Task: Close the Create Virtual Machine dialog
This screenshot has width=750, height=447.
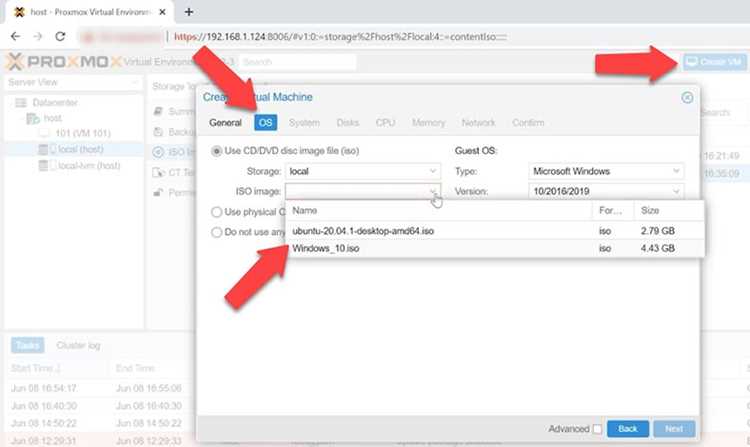Action: coord(687,98)
